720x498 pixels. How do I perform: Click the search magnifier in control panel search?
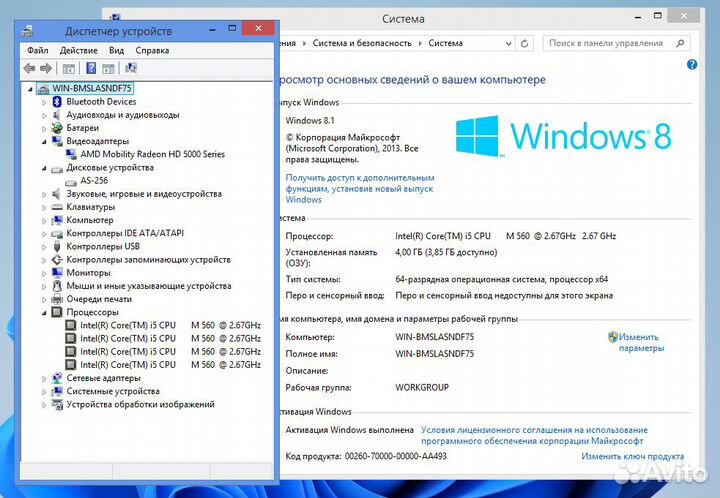(680, 43)
